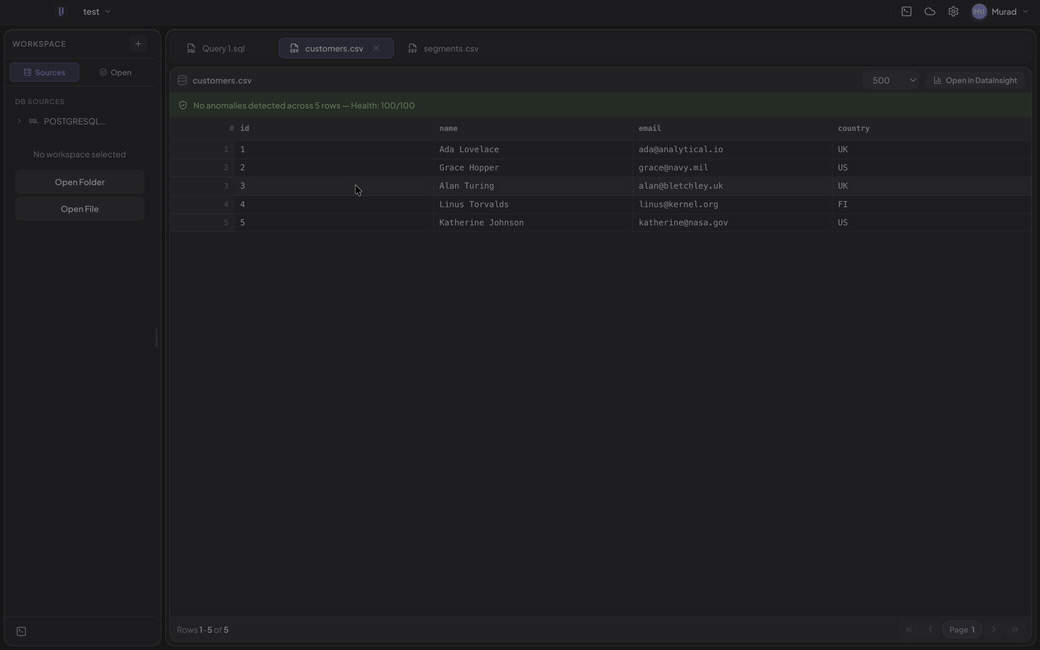Add new workspace with plus icon
This screenshot has height=650, width=1040.
click(138, 44)
